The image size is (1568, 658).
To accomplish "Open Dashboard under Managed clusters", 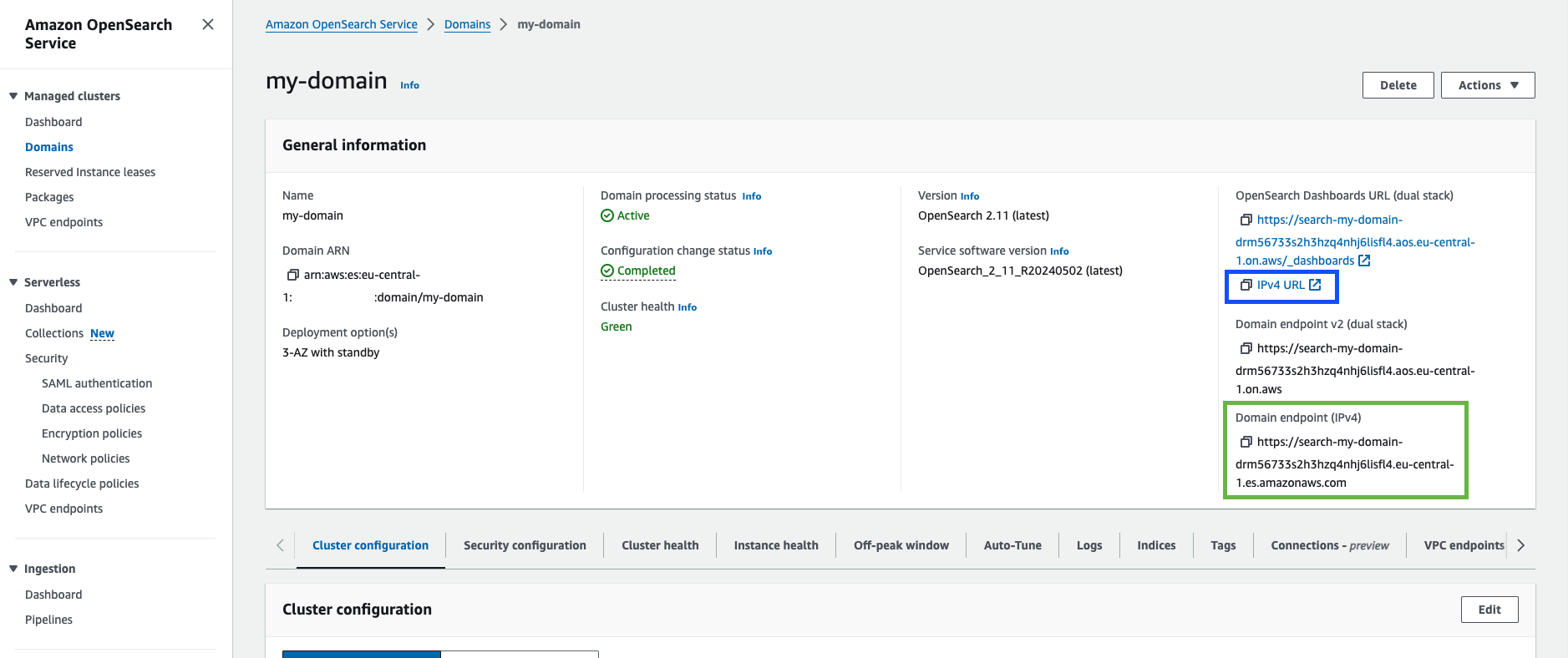I will tap(53, 122).
